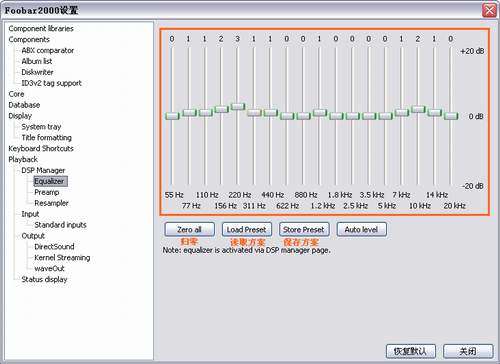Select Output in the tree
Screen dimensions: 500x364
pyautogui.click(x=33, y=236)
